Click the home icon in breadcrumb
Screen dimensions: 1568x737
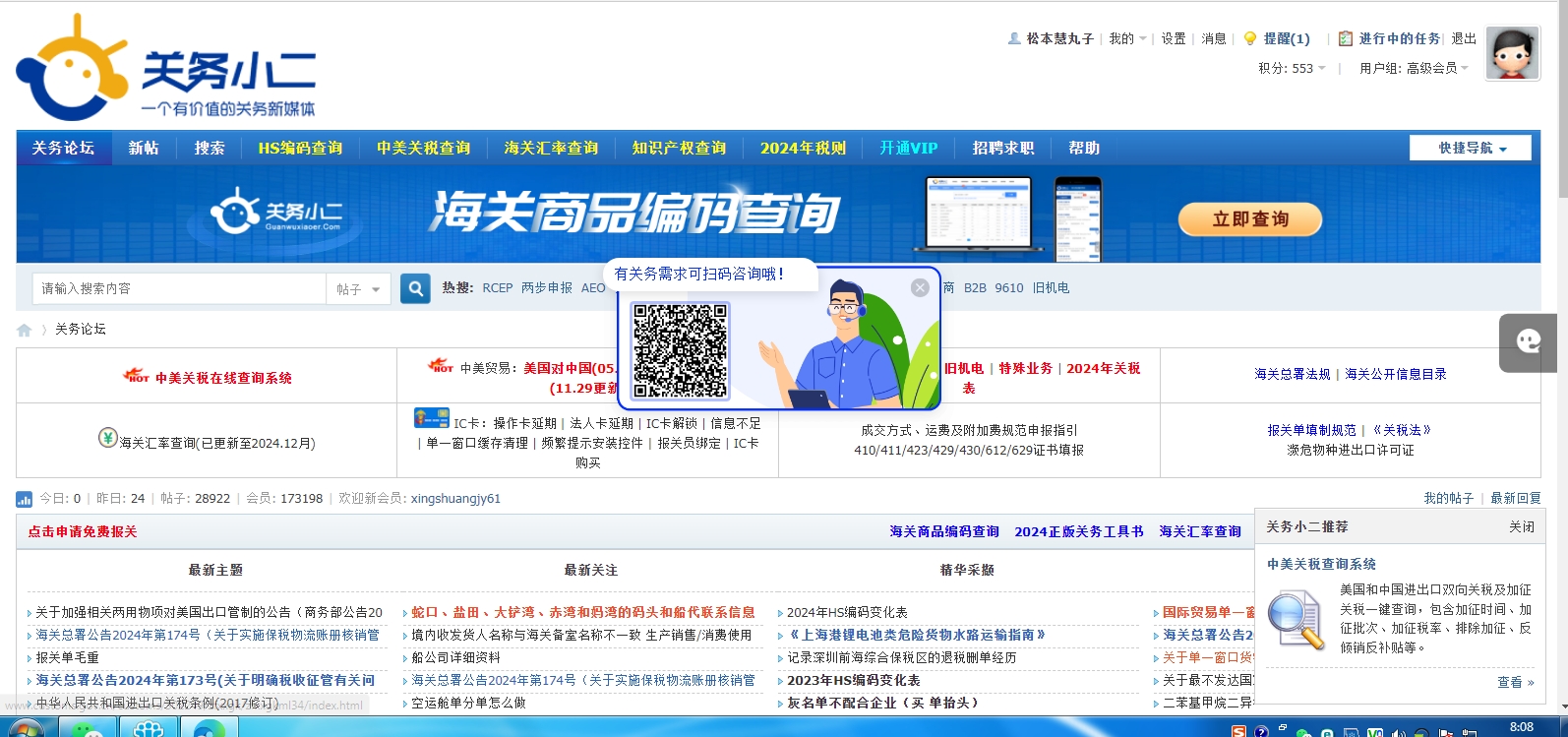[x=25, y=330]
